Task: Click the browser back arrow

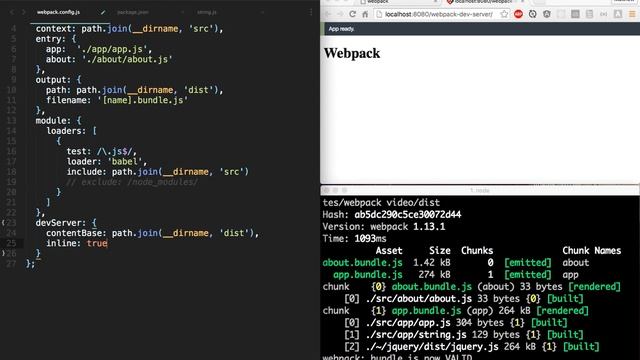Action: 328,14
